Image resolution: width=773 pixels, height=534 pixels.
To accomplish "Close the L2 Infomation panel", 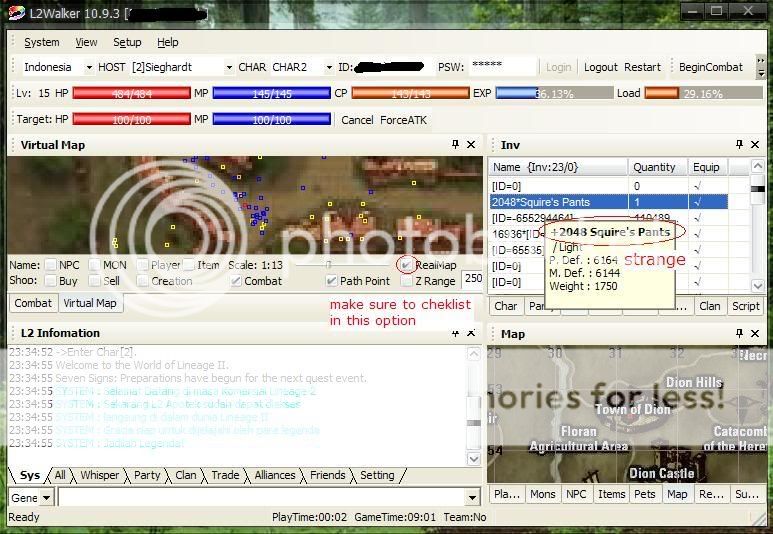I will 471,333.
